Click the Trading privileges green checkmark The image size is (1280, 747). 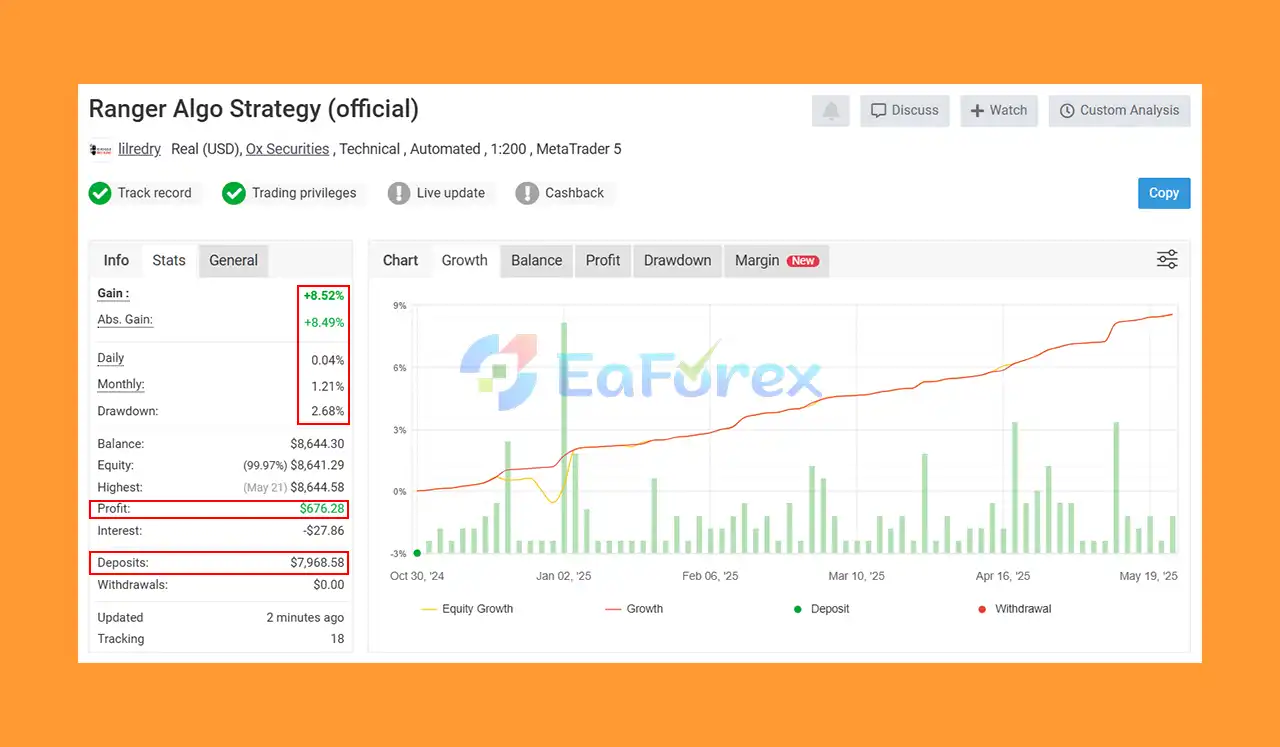[x=234, y=193]
